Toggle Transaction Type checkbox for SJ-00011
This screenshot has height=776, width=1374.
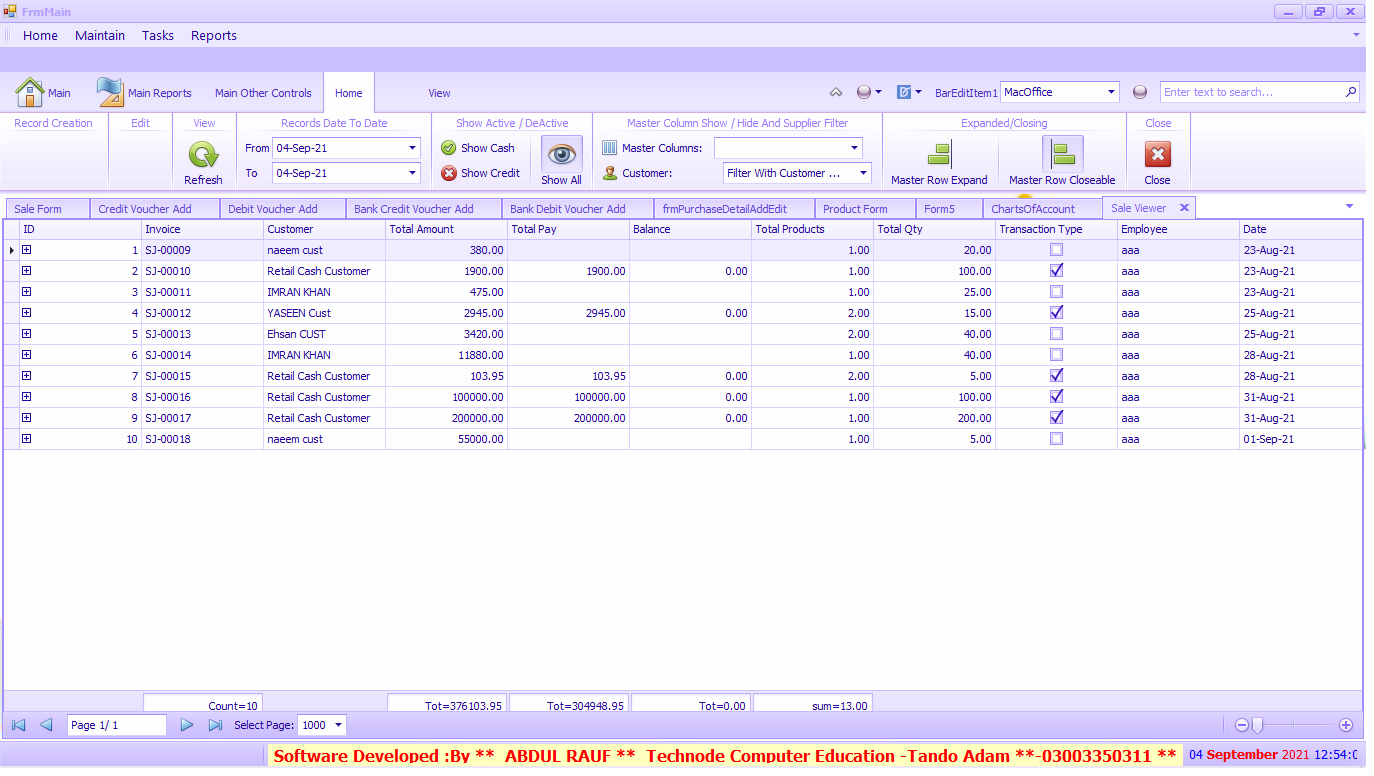1056,292
